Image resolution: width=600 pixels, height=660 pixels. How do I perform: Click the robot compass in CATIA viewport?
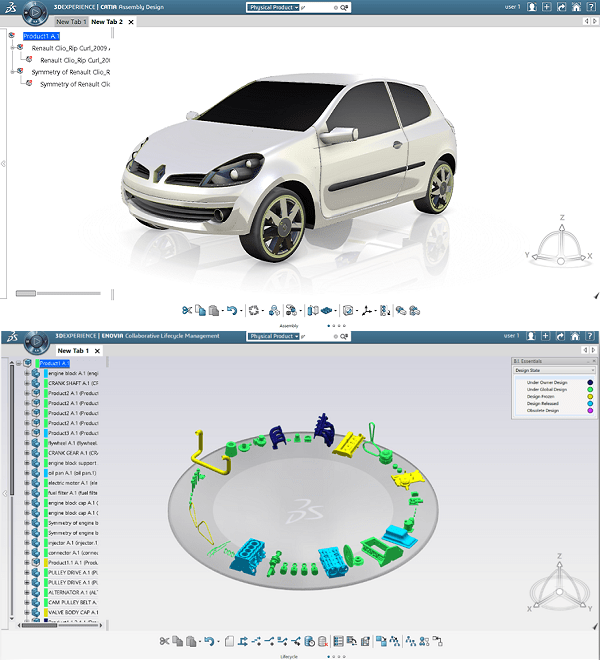pos(560,244)
